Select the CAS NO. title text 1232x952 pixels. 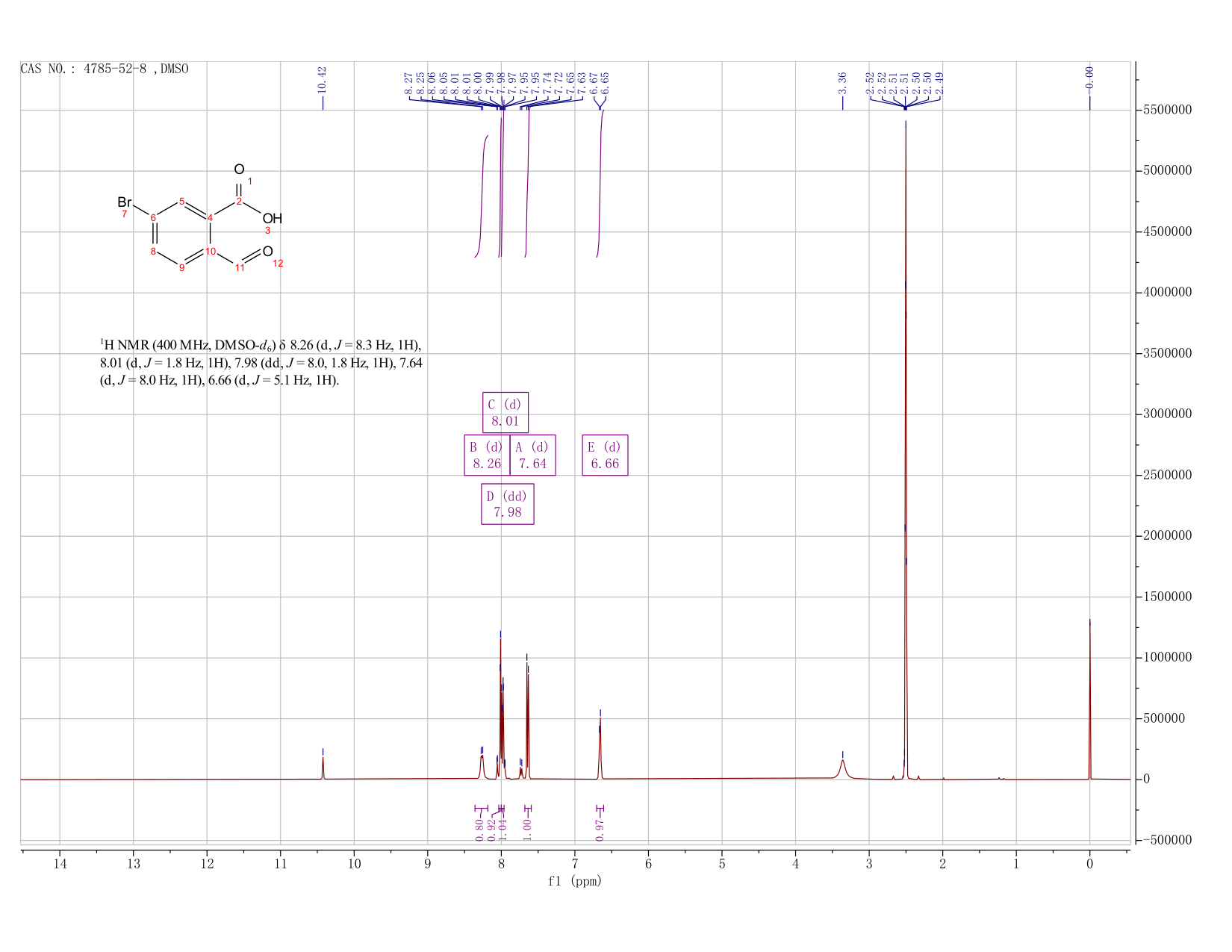tap(105, 69)
